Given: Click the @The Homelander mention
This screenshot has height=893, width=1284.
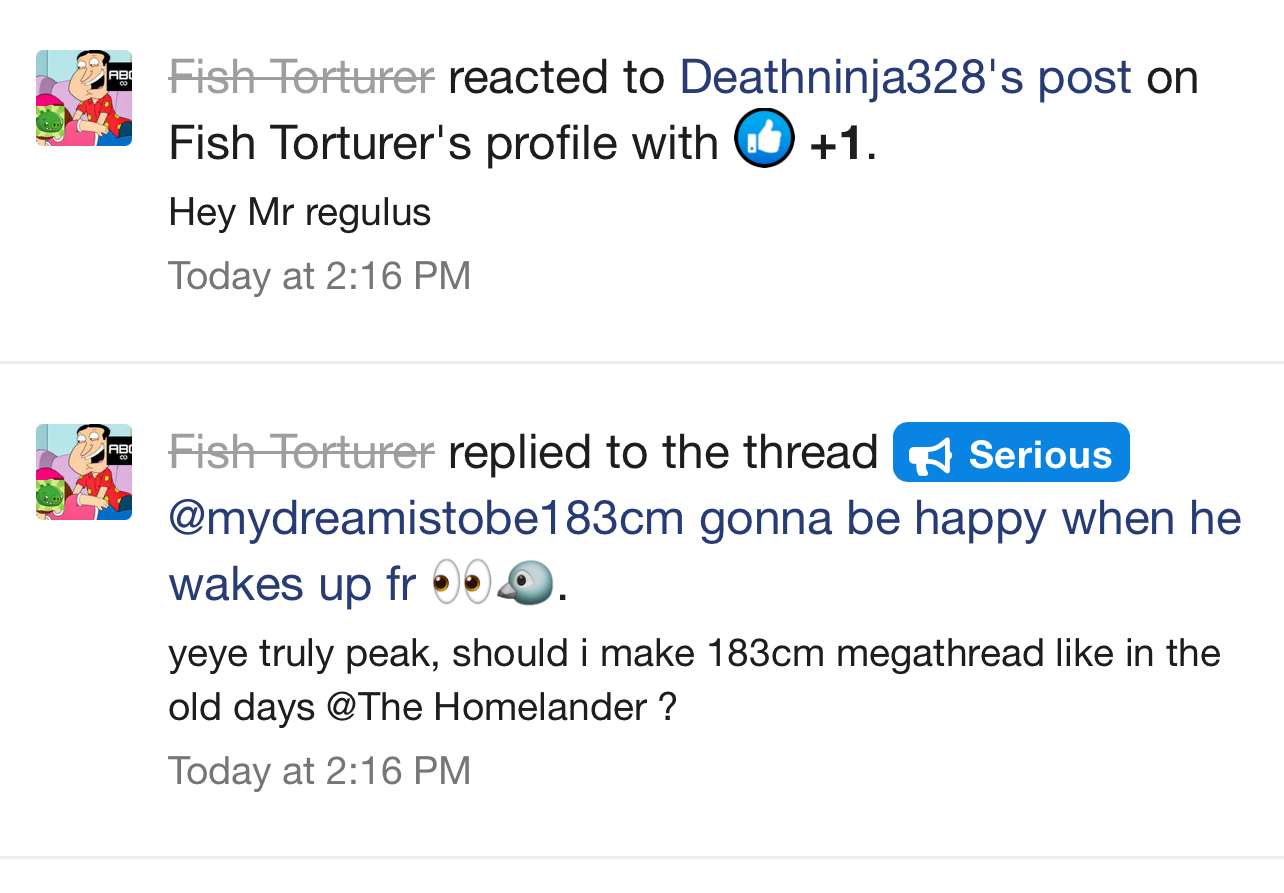Looking at the screenshot, I should [486, 708].
